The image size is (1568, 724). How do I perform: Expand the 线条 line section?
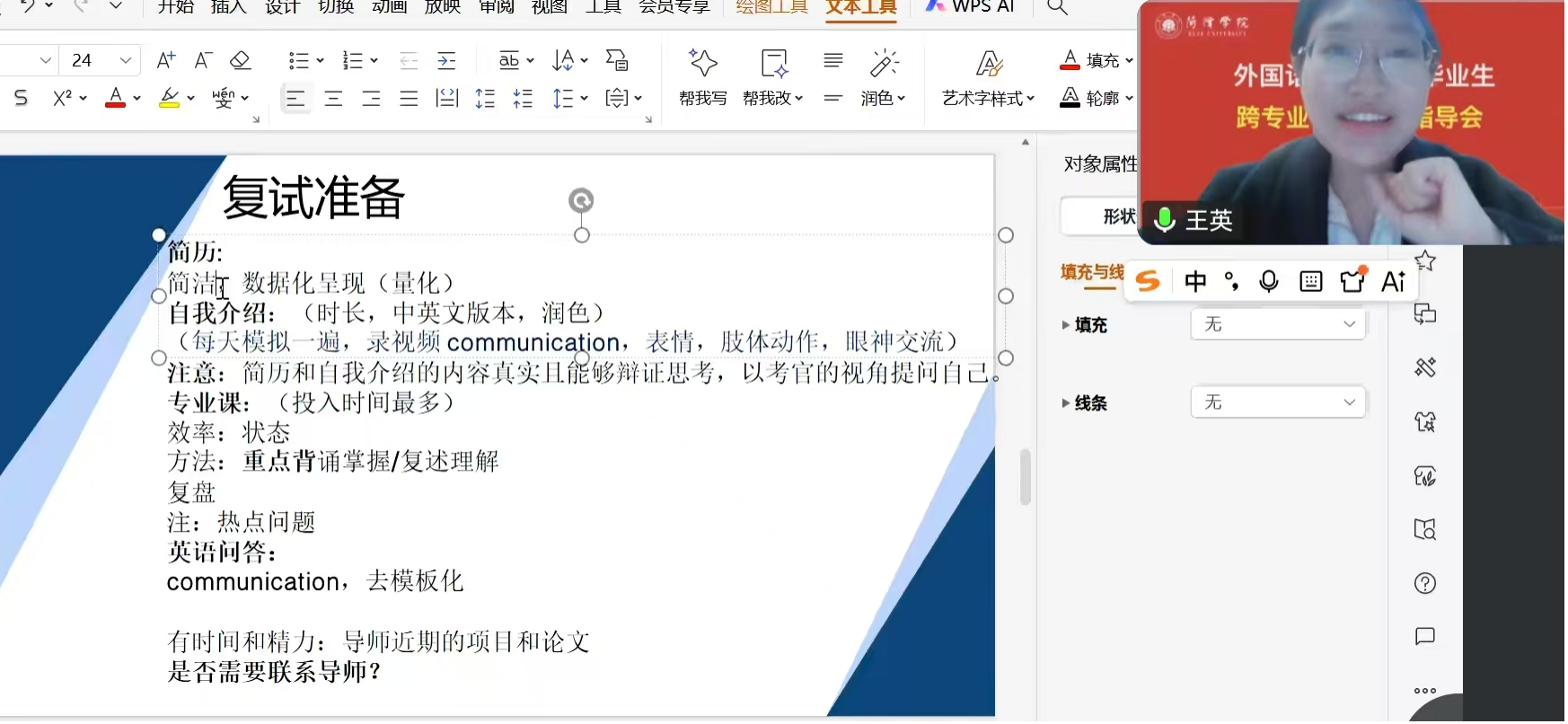click(x=1066, y=403)
